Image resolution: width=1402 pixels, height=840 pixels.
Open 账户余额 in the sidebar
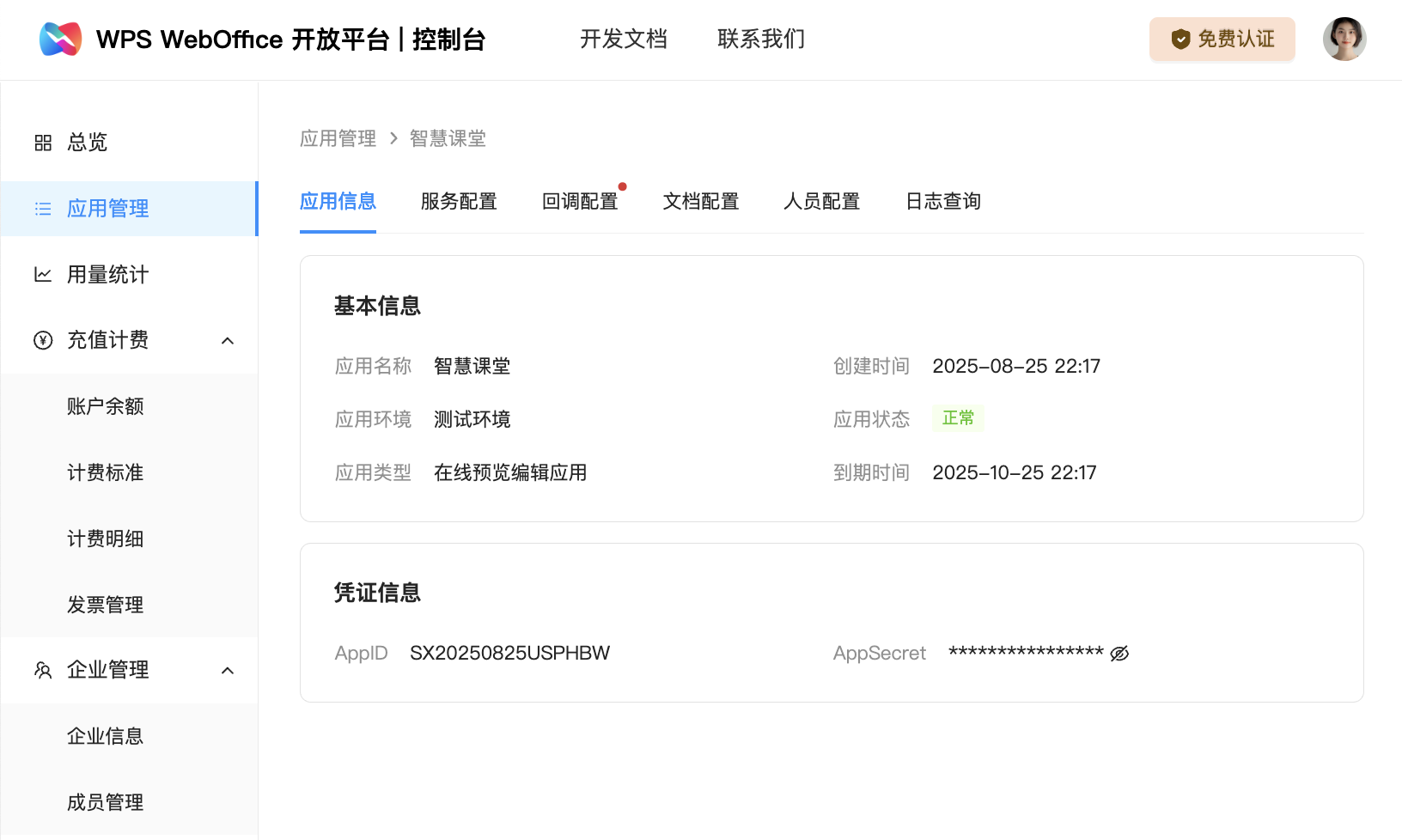[105, 406]
